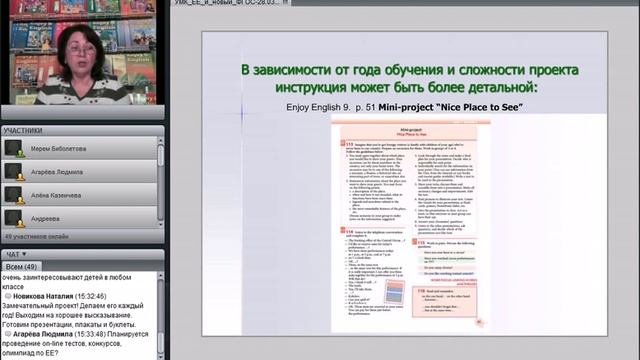This screenshot has height=360, width=640.
Task: Click the gray bar under the webcam
Action: tap(83, 112)
